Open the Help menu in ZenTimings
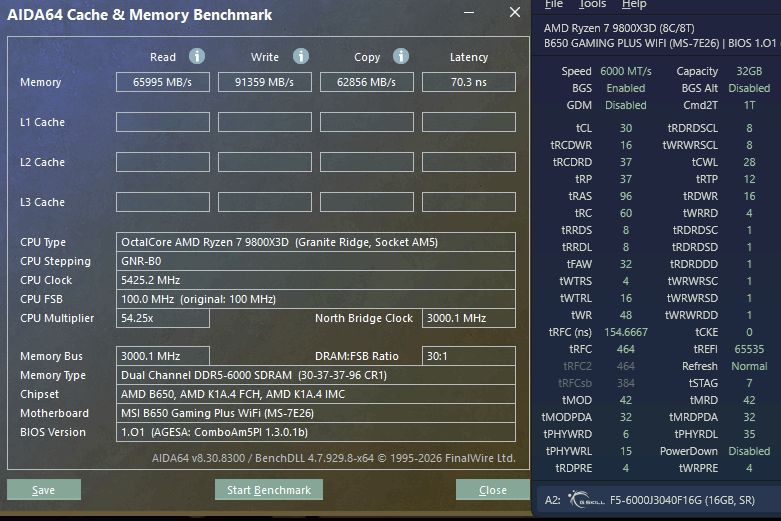Screen dimensions: 781x521 [x=634, y=4]
